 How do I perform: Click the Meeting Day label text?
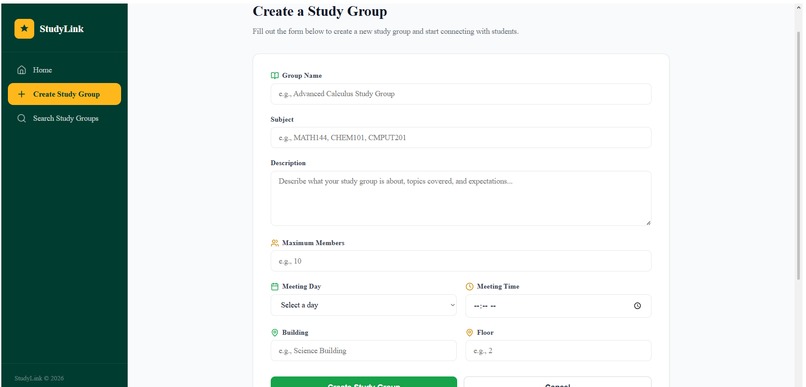[x=301, y=287]
